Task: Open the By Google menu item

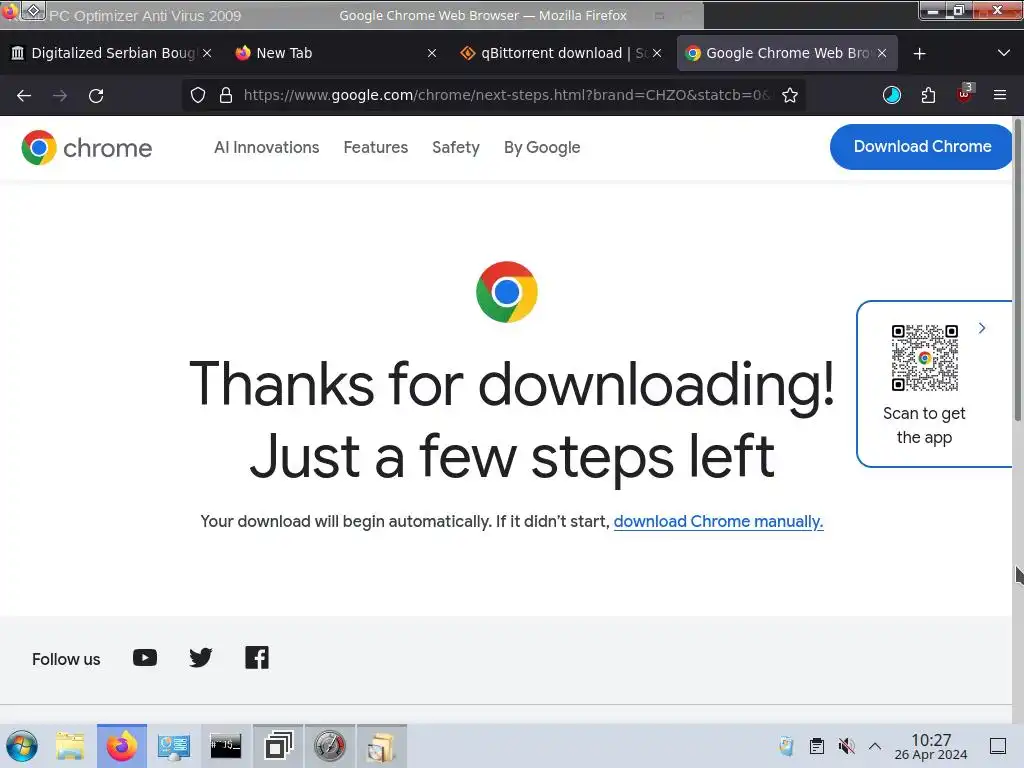Action: [x=542, y=148]
